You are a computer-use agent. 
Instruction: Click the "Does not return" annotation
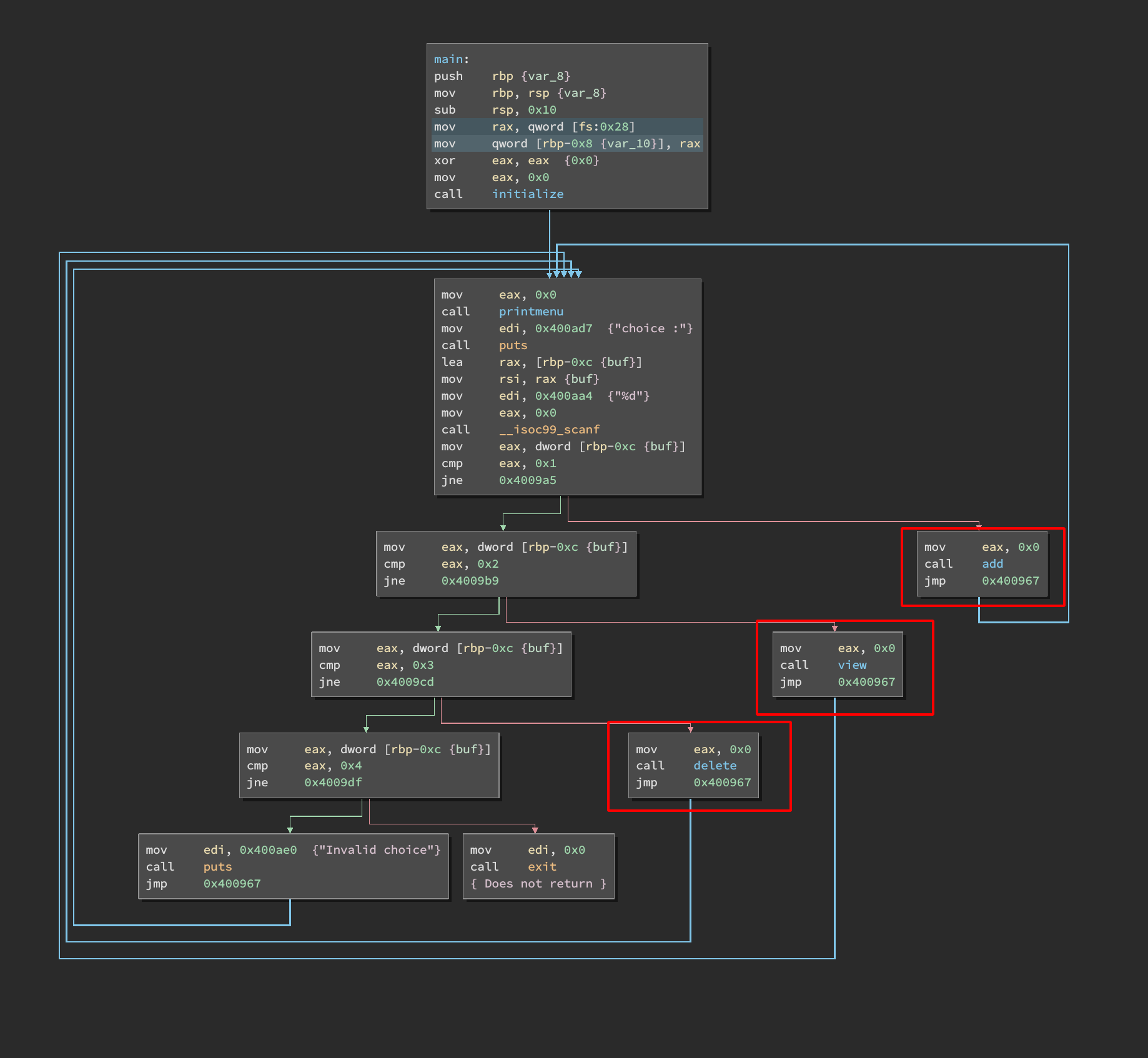(538, 884)
